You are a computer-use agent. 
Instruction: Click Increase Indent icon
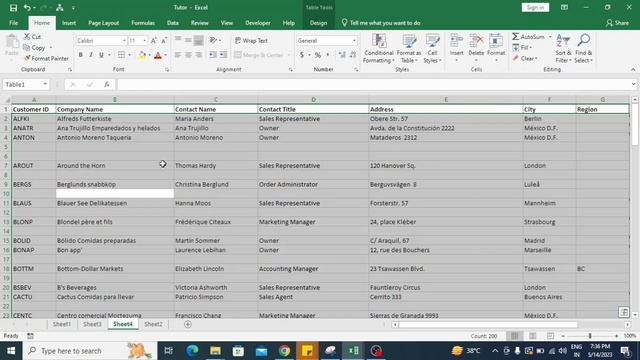(223, 55)
